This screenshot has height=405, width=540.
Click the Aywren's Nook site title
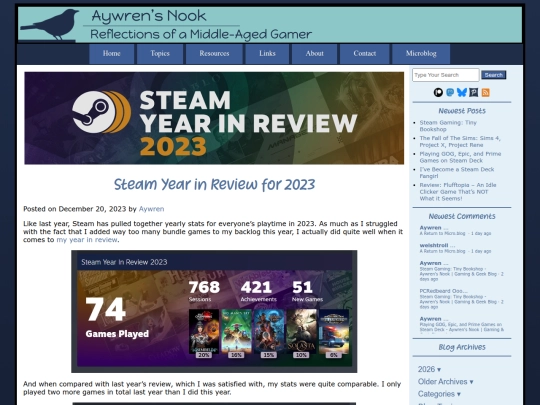click(149, 16)
